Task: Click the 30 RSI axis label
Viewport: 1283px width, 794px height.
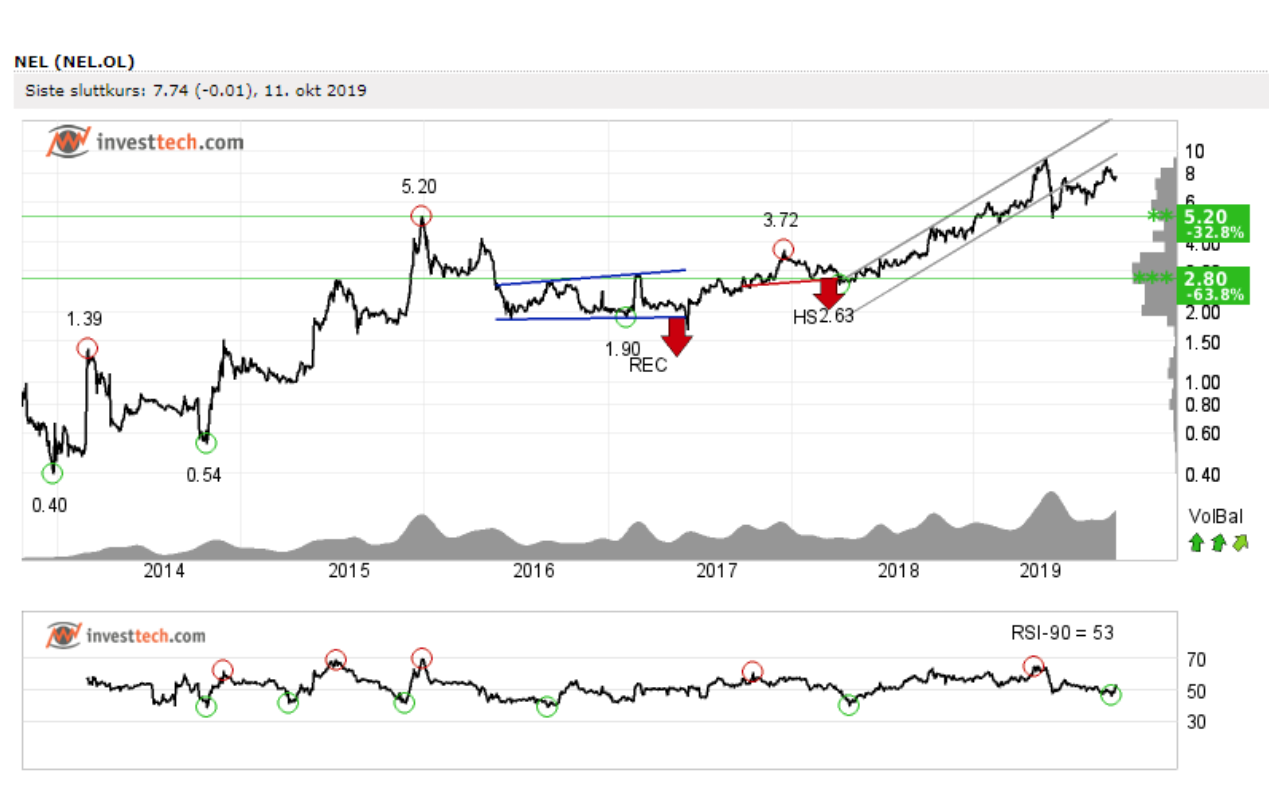Action: pos(1194,721)
